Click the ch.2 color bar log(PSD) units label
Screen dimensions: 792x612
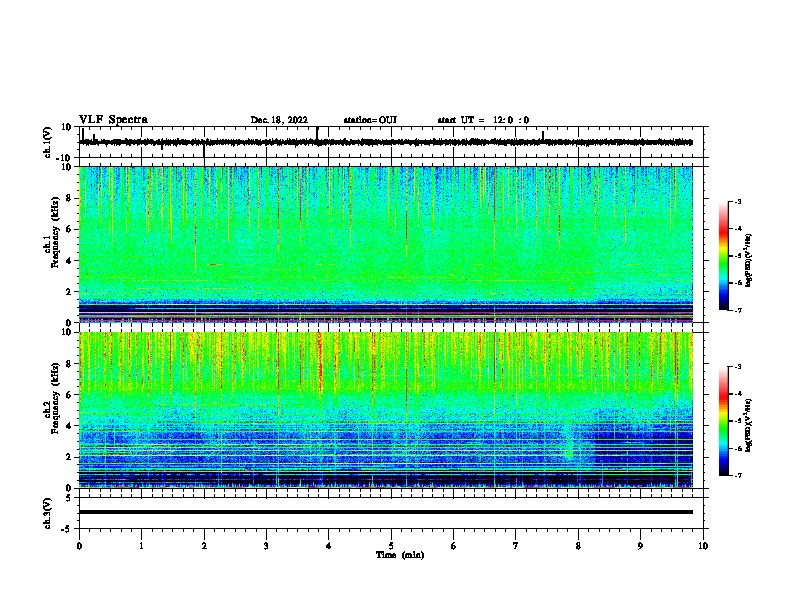tap(748, 425)
